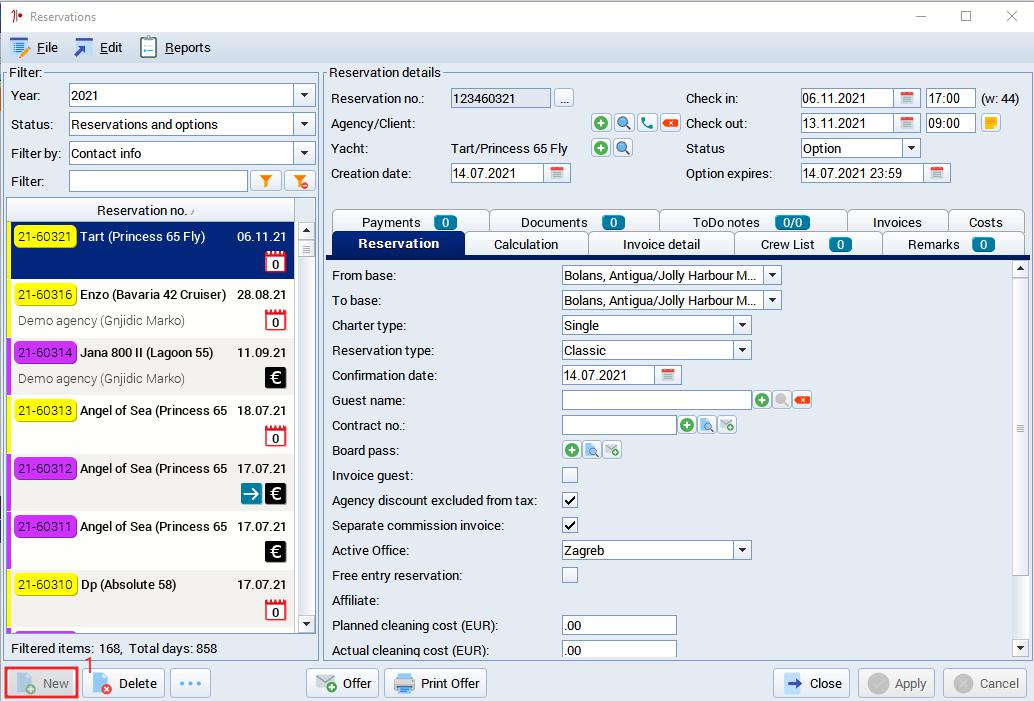Image resolution: width=1034 pixels, height=701 pixels.
Task: Open Option expires calendar picker
Action: tap(937, 173)
